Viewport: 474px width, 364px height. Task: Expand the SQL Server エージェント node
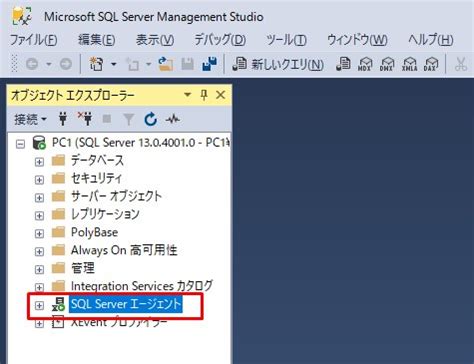pos(39,305)
